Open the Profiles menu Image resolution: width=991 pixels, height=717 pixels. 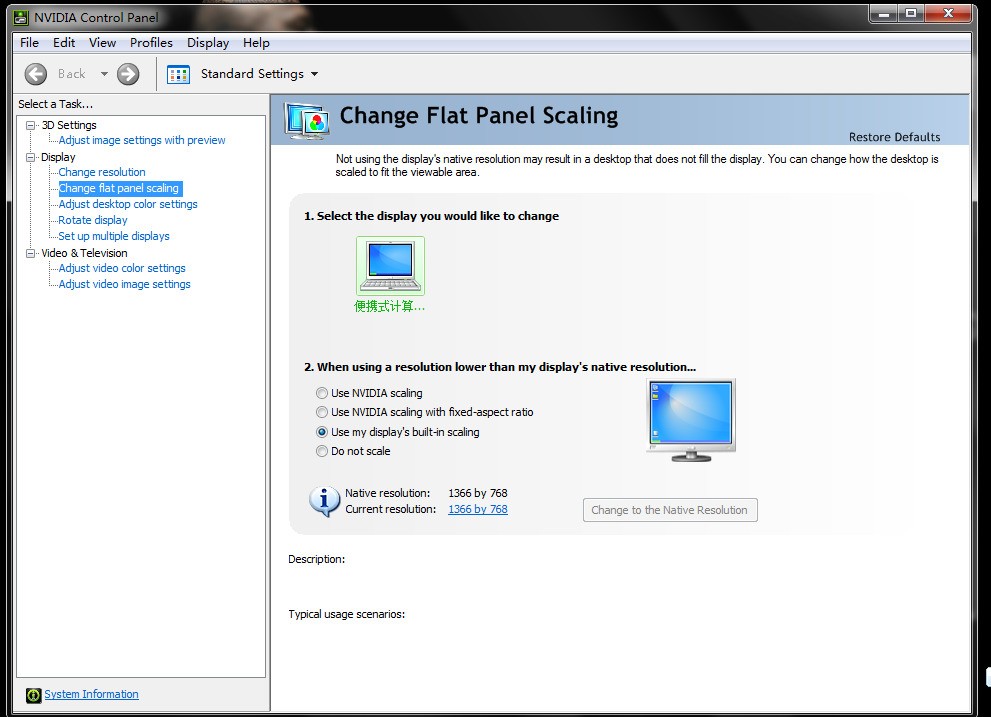tap(151, 42)
